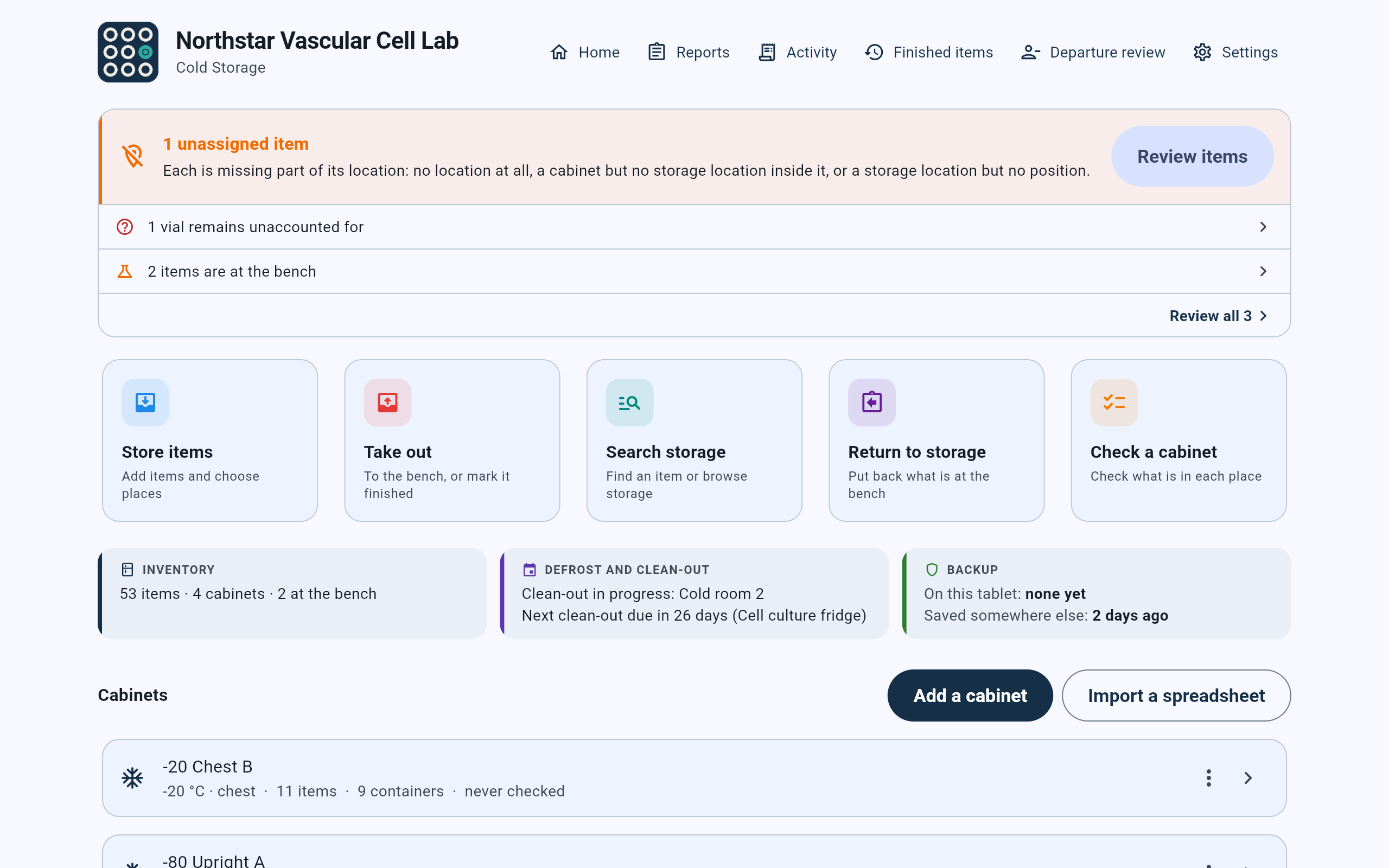Click the '1 unassigned item' heading
The image size is (1389, 868).
(236, 144)
